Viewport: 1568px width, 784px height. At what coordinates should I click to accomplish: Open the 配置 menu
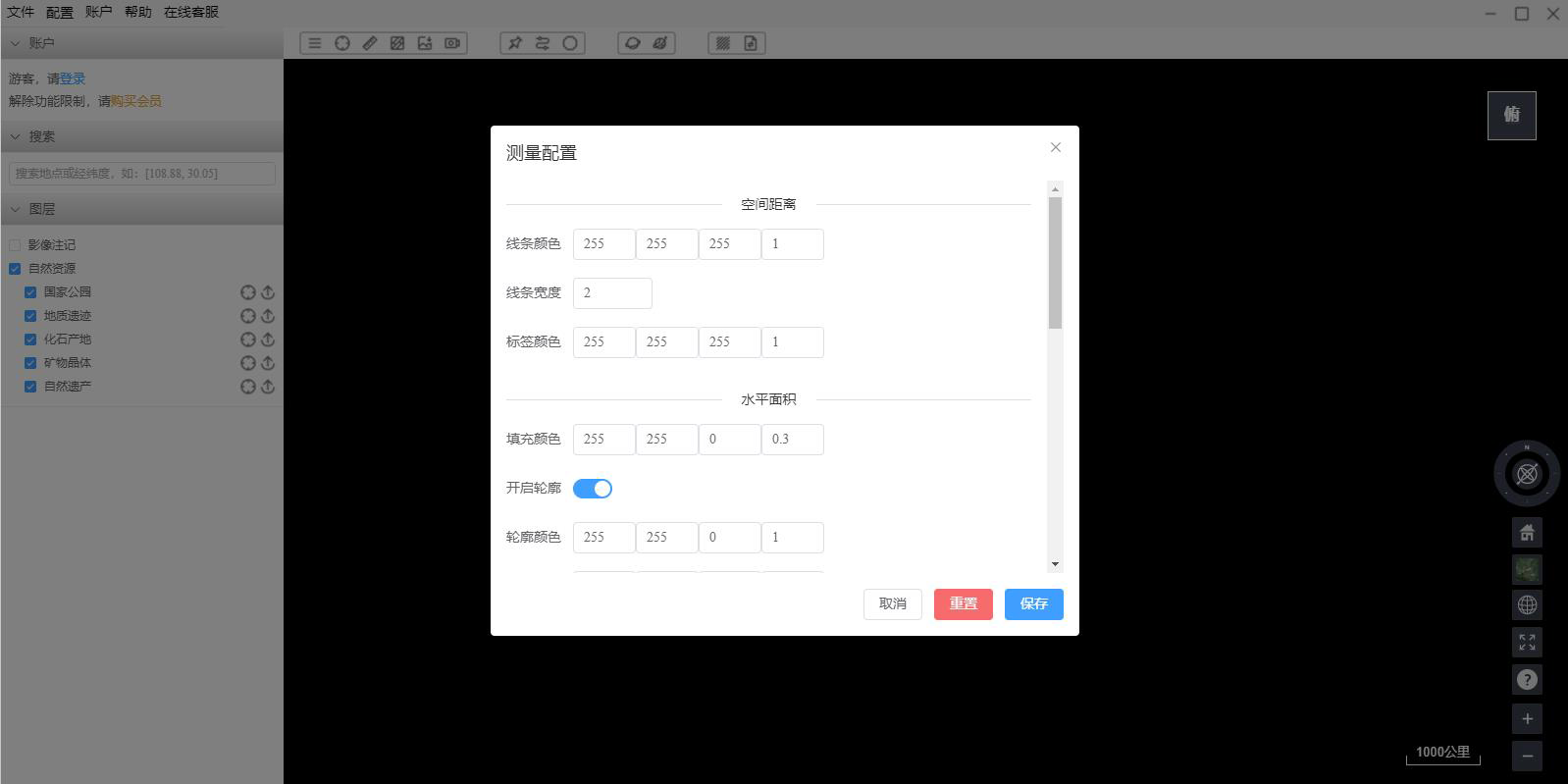tap(60, 12)
